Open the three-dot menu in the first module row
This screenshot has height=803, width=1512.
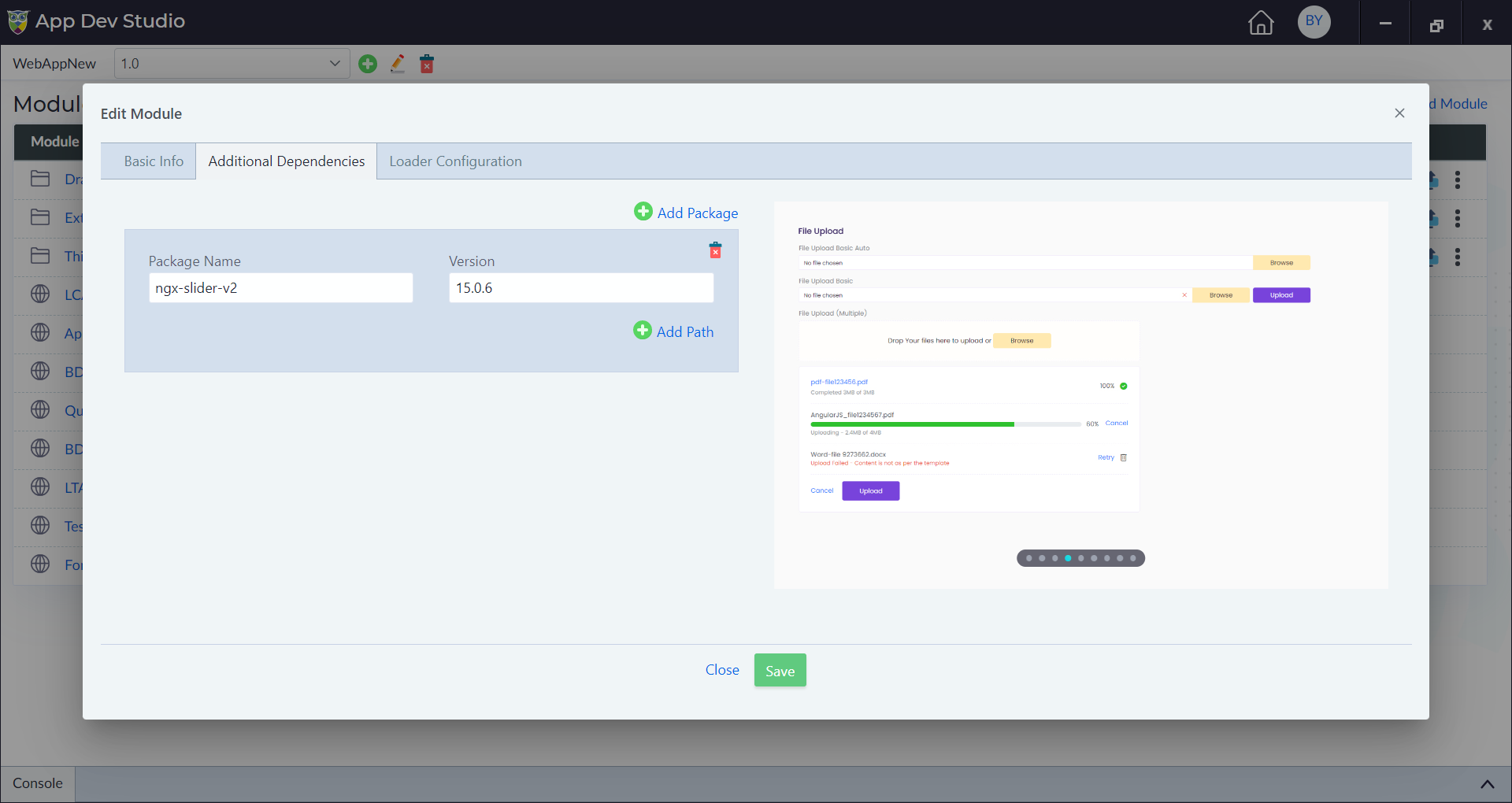(1458, 180)
